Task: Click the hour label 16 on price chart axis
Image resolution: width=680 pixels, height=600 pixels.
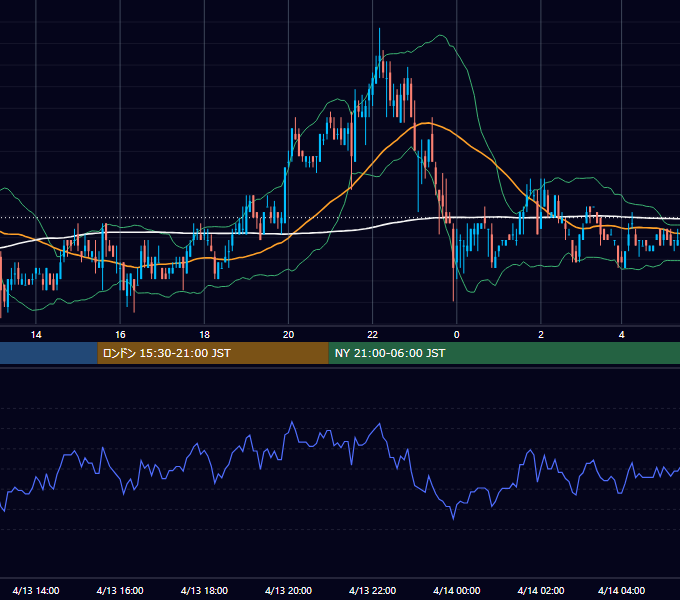Action: click(120, 335)
